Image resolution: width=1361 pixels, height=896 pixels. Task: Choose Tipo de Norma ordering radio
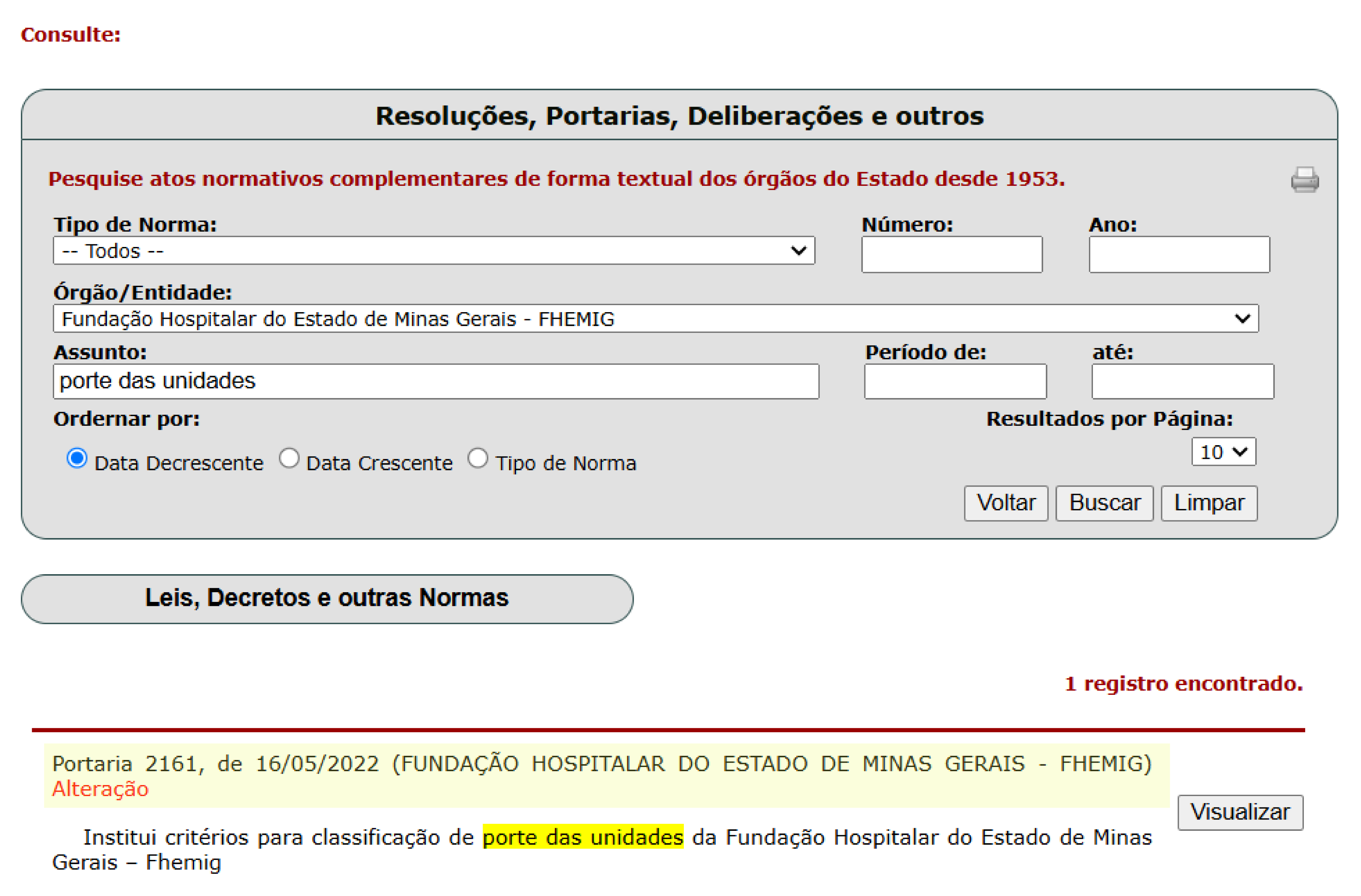tap(478, 459)
